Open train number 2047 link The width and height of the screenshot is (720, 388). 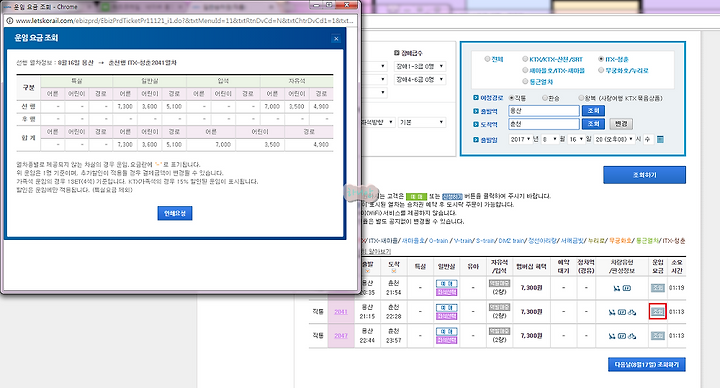pos(341,336)
